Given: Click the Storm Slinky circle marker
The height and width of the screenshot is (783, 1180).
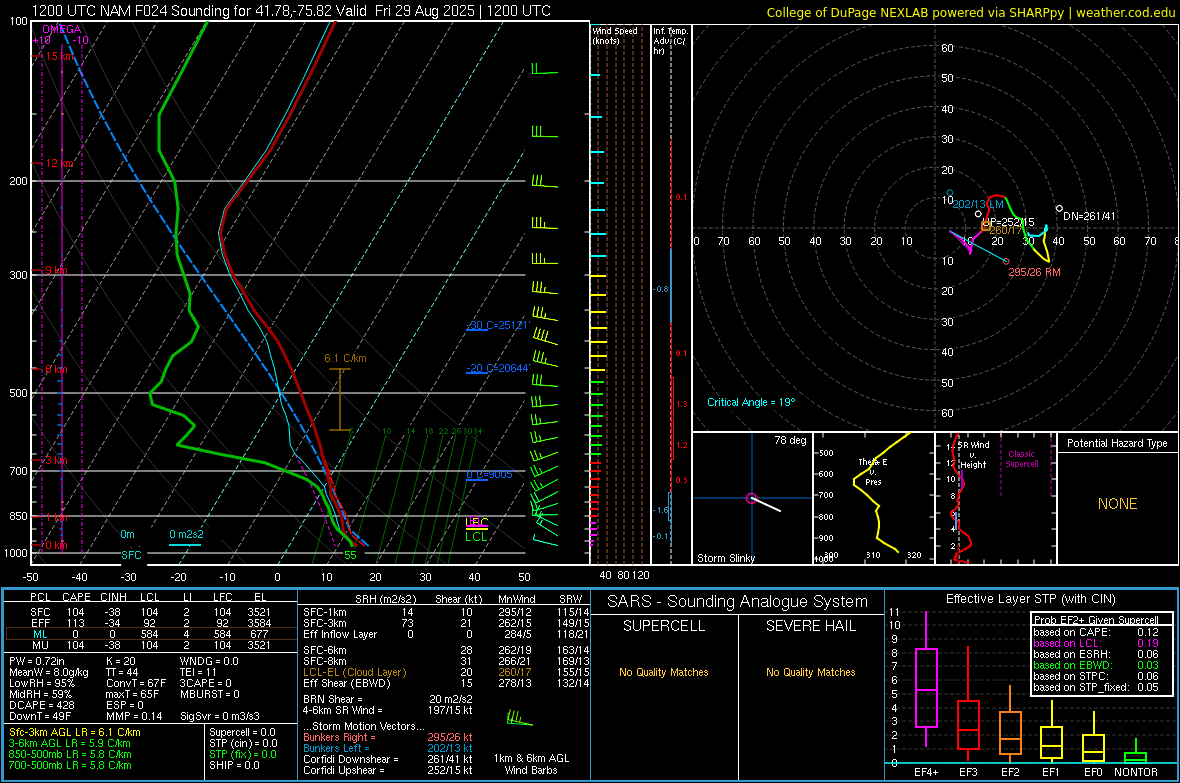Looking at the screenshot, I should pyautogui.click(x=751, y=498).
